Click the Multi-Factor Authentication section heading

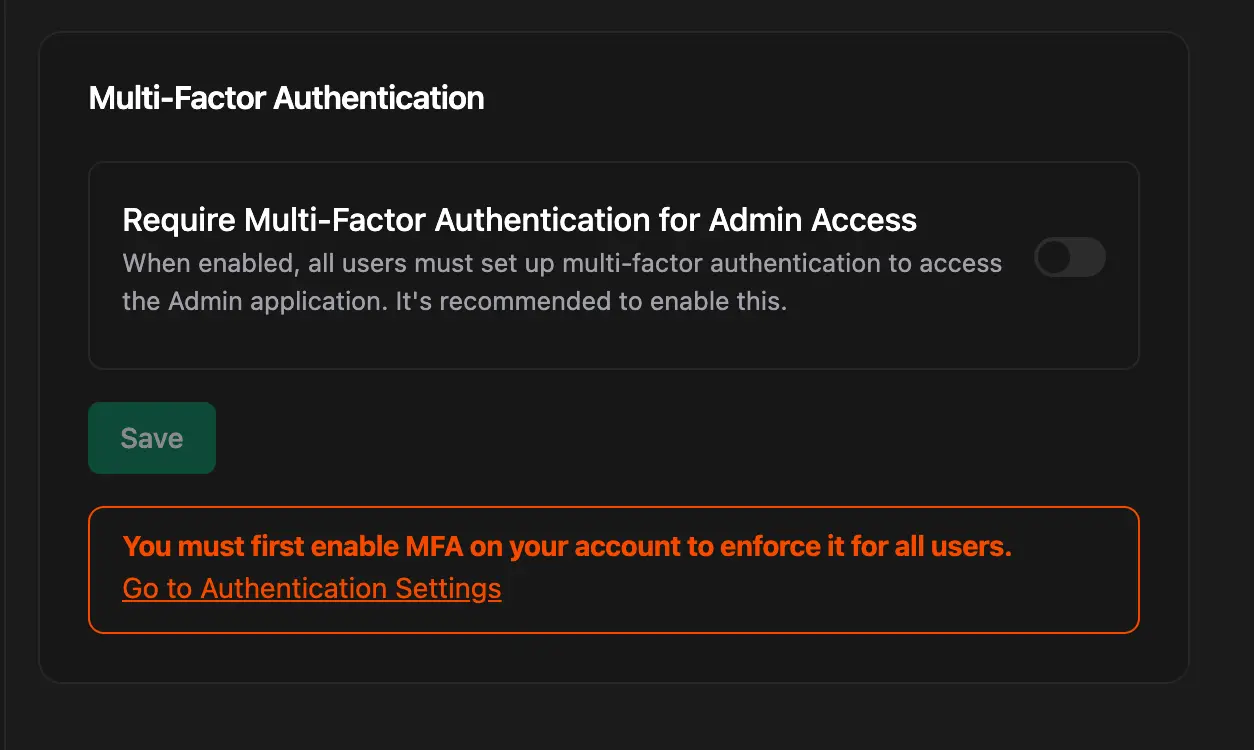(286, 97)
